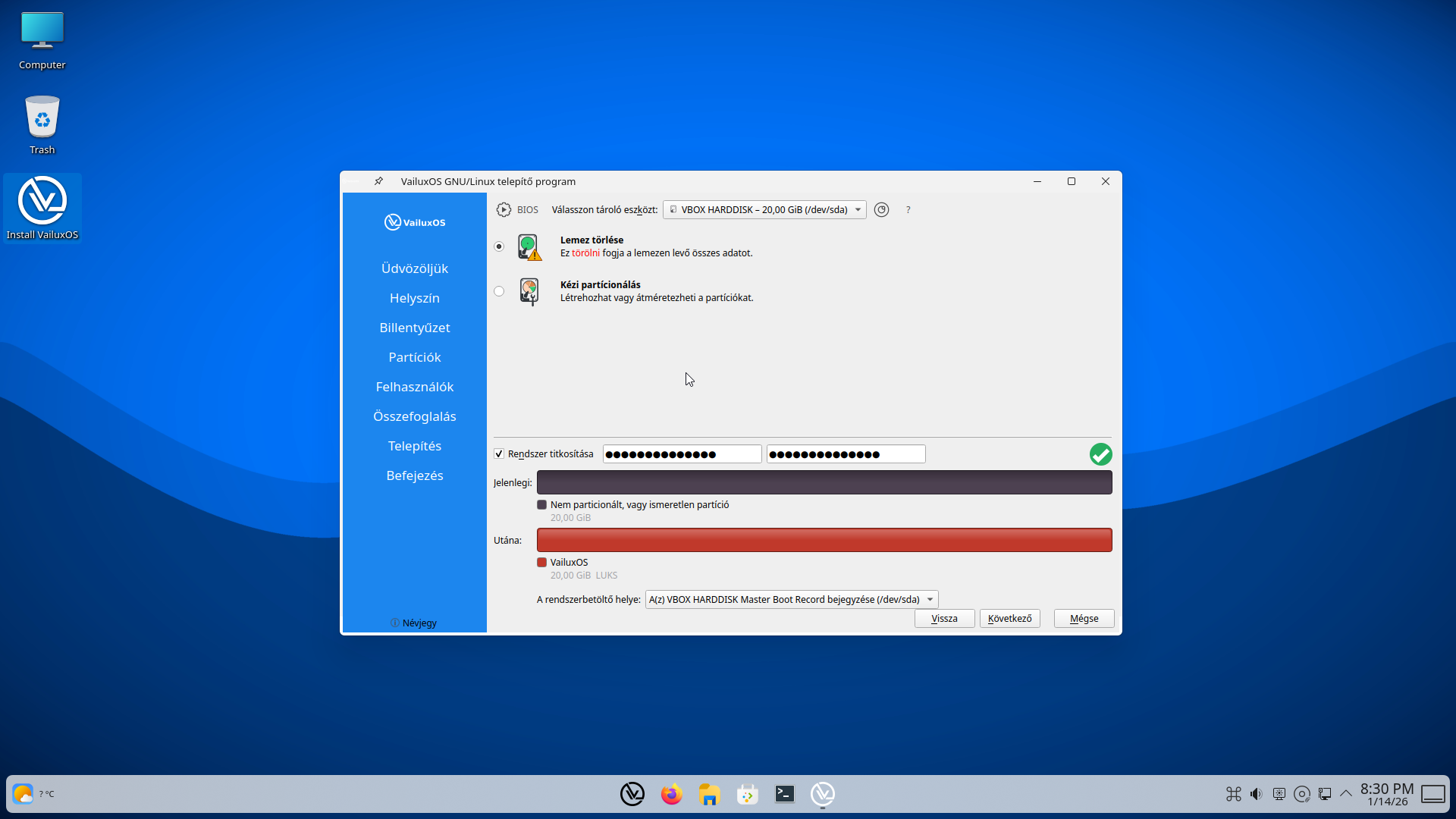Select the Lemez törlése radio button
The width and height of the screenshot is (1456, 819).
(x=499, y=246)
